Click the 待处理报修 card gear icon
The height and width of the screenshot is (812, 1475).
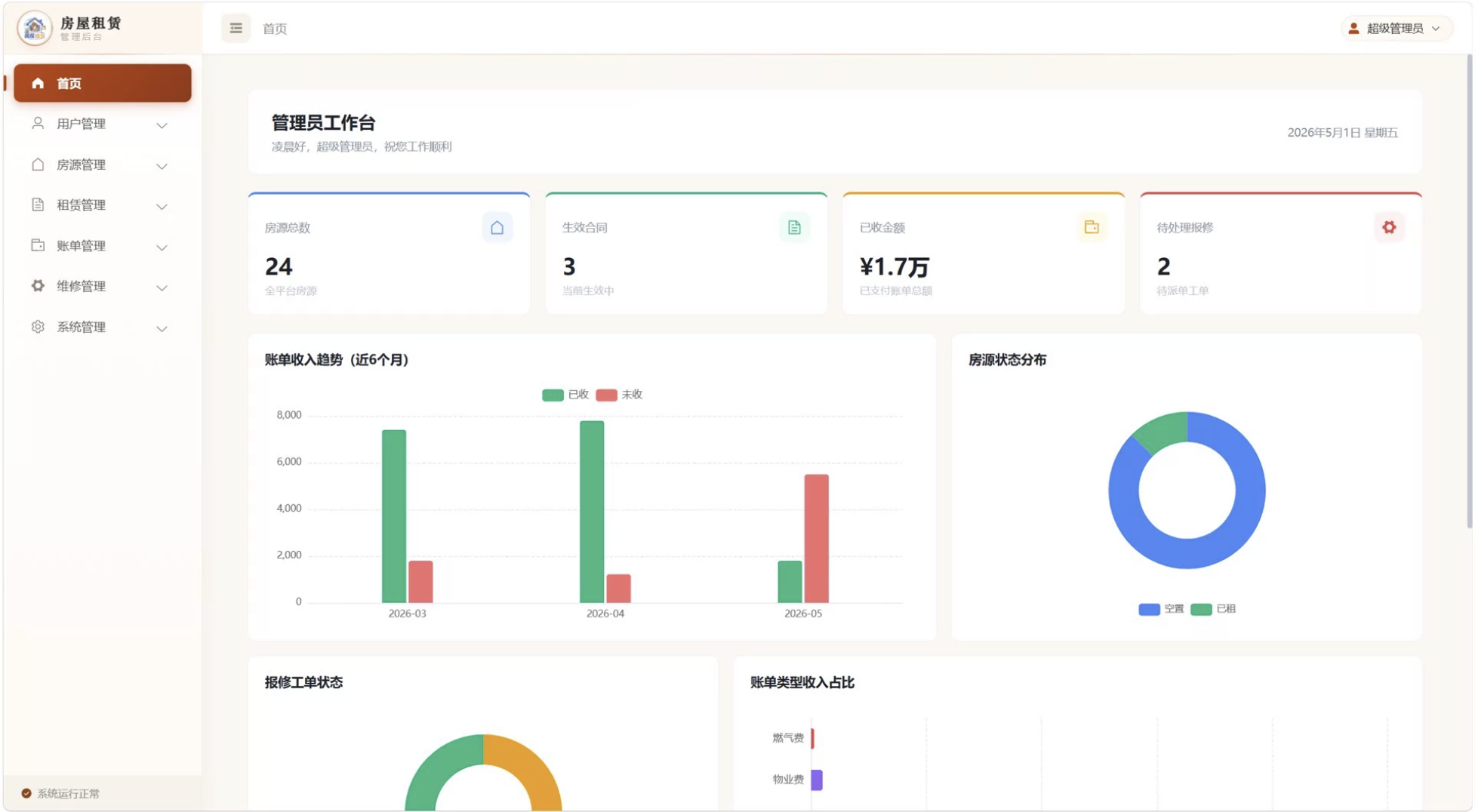[1389, 227]
